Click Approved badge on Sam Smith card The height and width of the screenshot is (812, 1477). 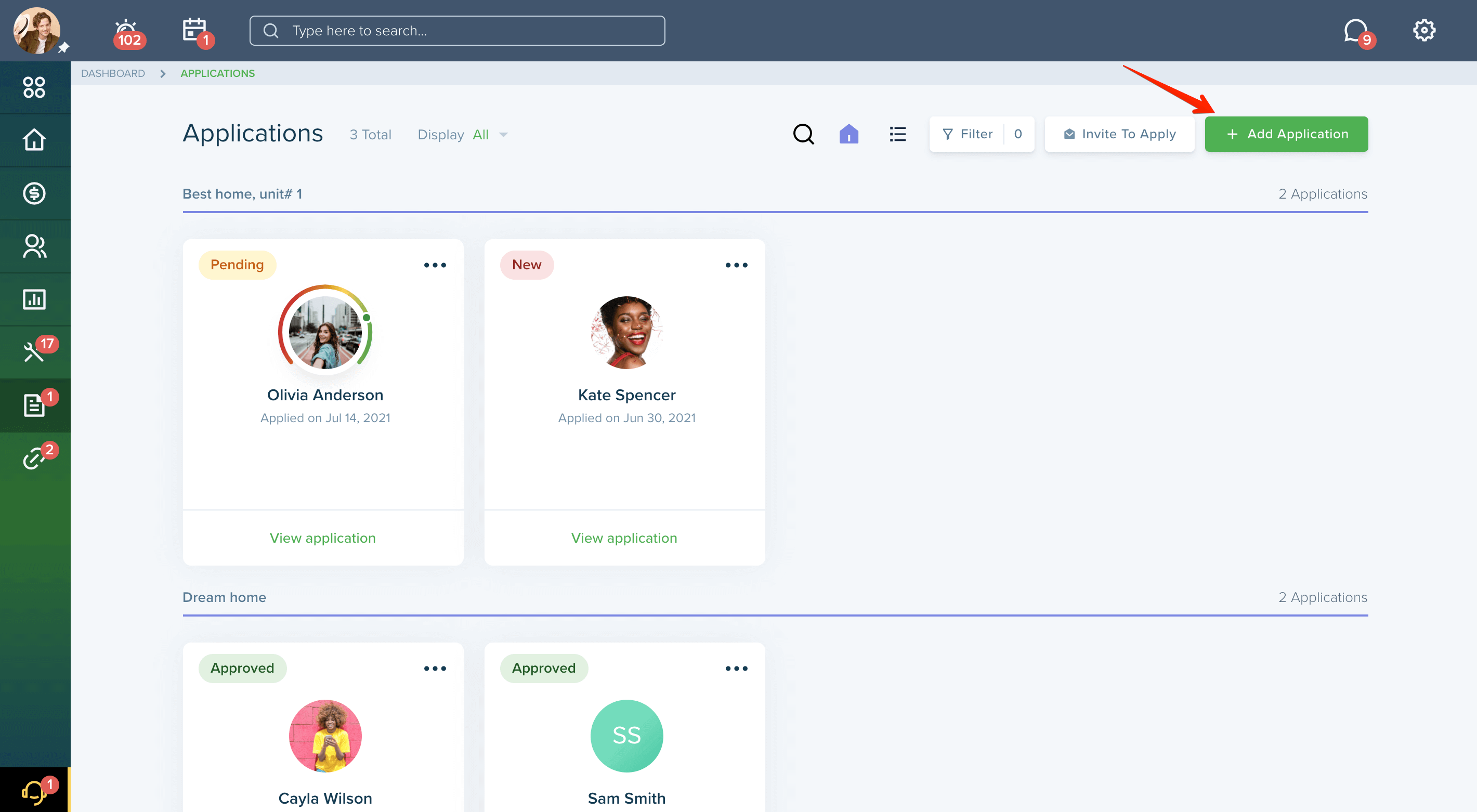pyautogui.click(x=544, y=668)
